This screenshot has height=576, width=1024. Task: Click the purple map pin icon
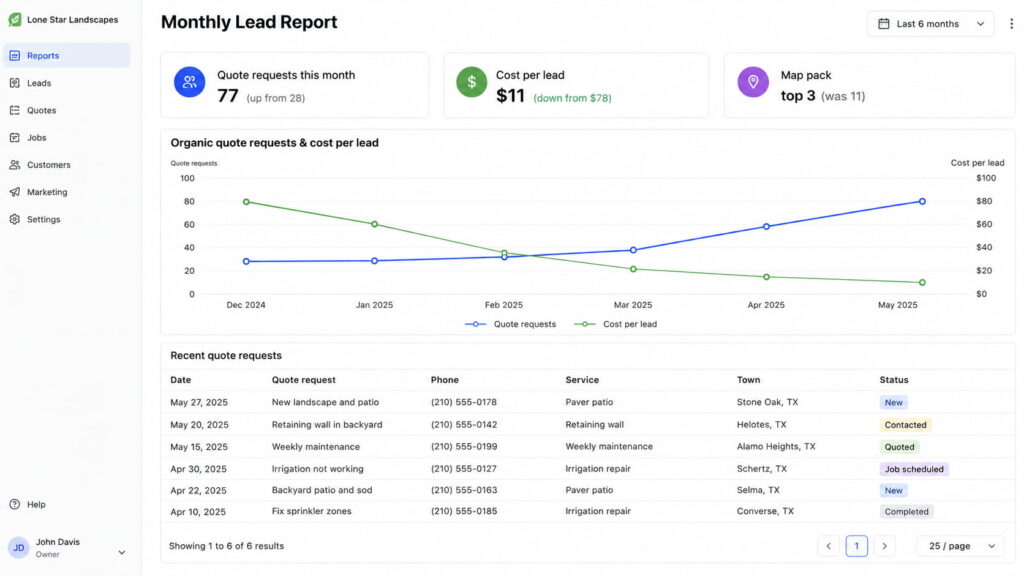point(753,82)
